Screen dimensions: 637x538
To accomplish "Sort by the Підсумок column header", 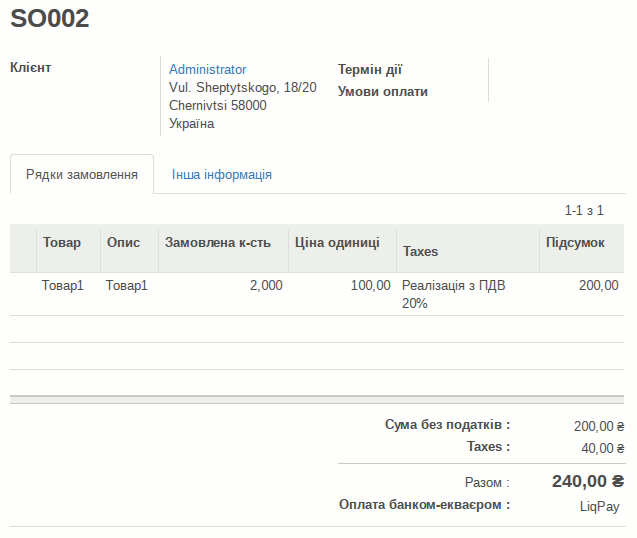I will point(575,243).
